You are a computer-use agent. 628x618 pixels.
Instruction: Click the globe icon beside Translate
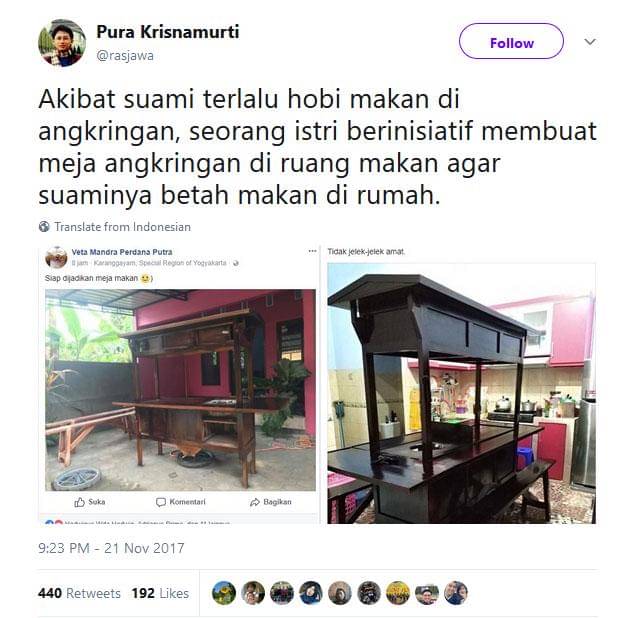click(x=44, y=227)
